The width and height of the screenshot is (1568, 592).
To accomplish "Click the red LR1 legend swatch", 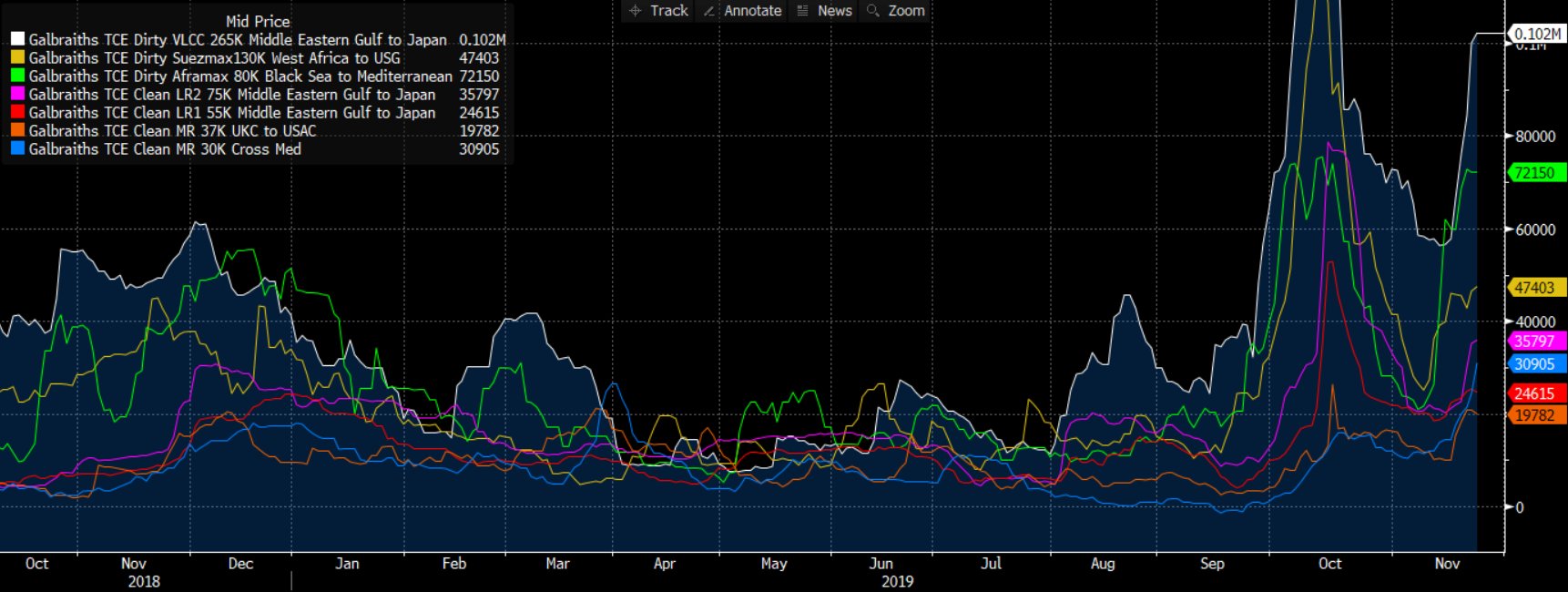I will (17, 113).
